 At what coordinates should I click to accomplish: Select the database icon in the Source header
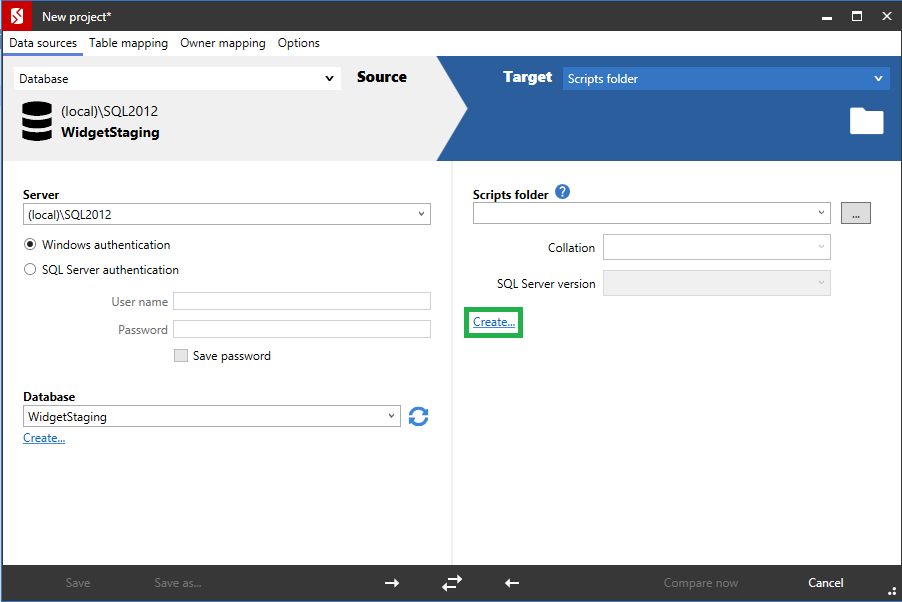36,122
